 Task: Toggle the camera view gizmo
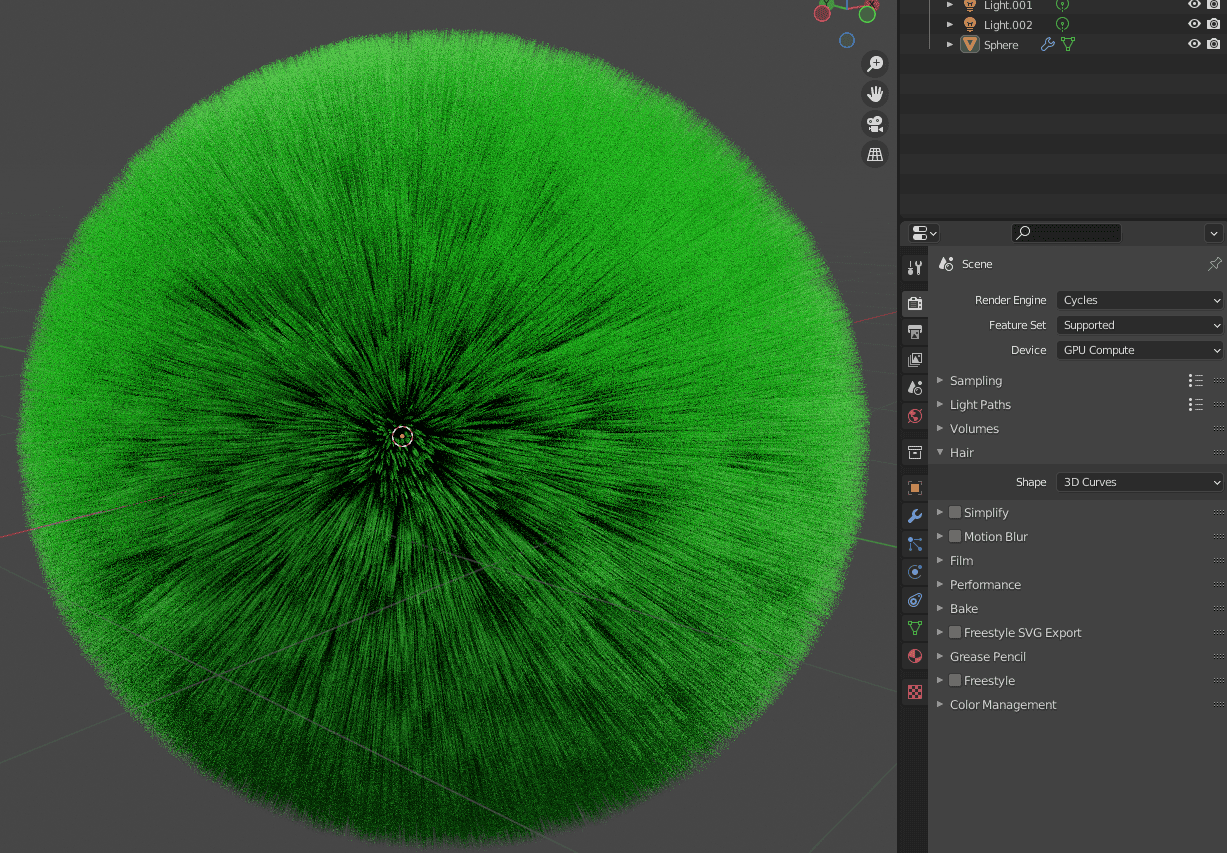click(x=874, y=123)
